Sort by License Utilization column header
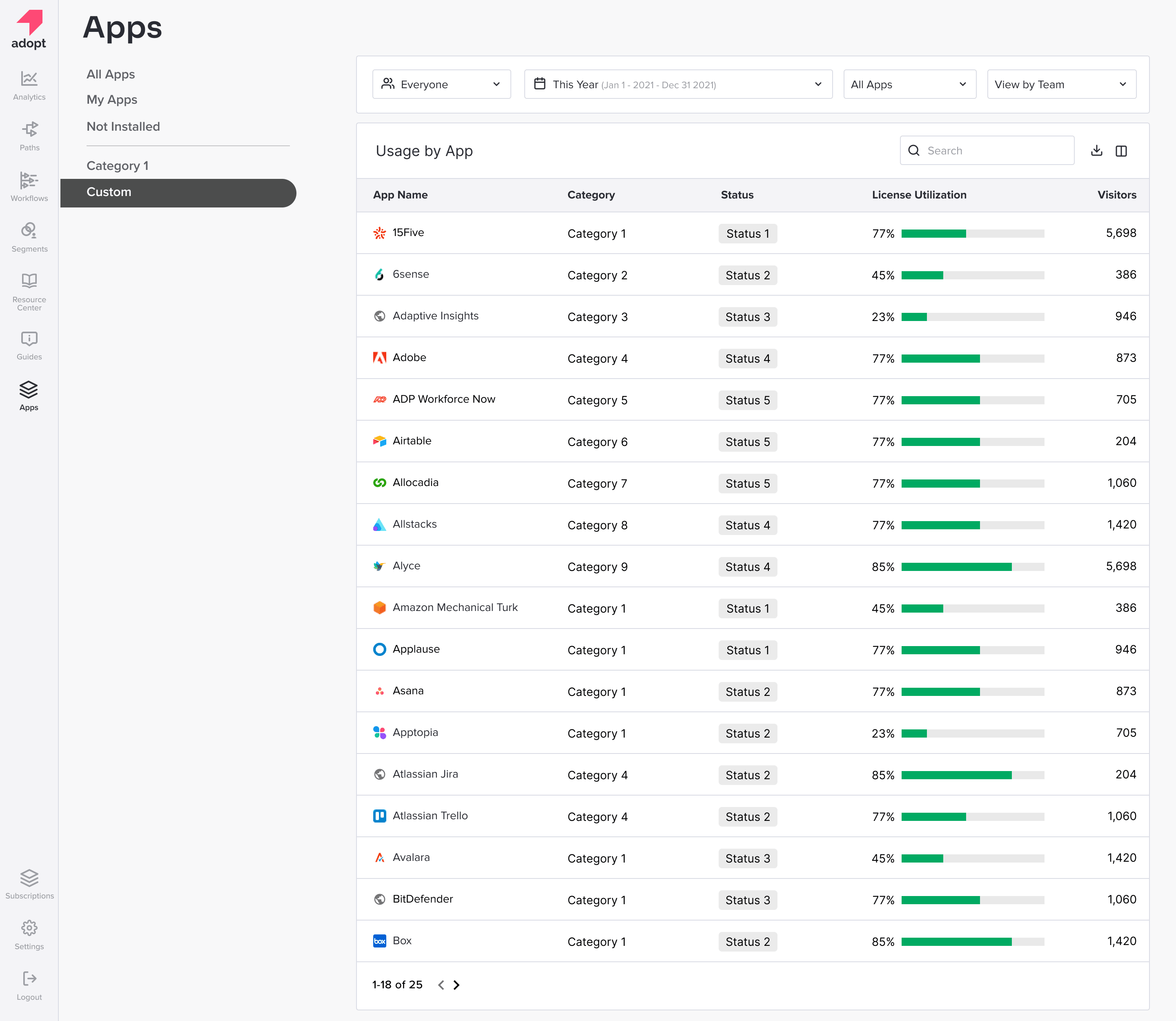1176x1021 pixels. point(919,195)
